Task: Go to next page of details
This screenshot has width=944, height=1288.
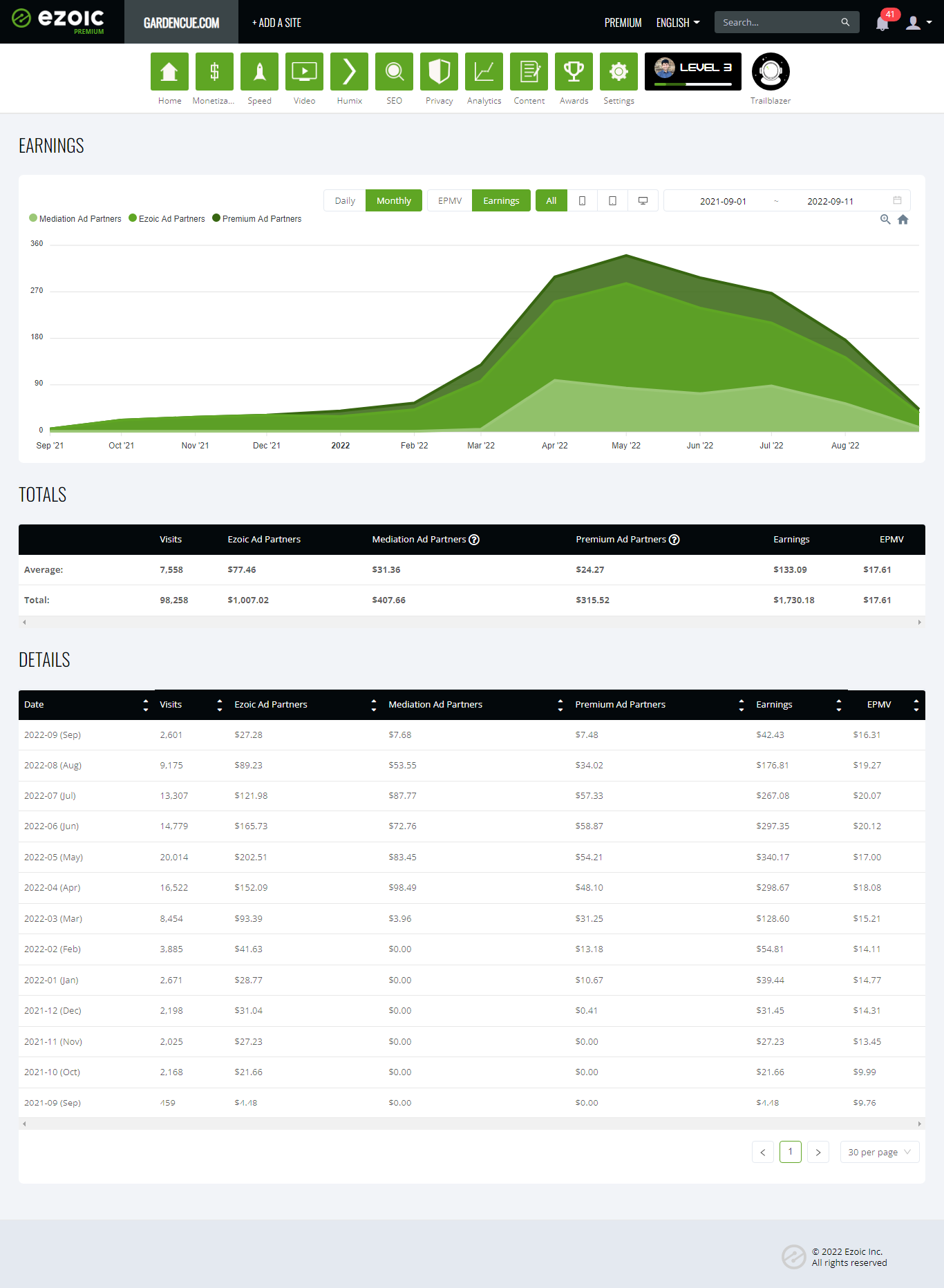Action: [818, 1152]
